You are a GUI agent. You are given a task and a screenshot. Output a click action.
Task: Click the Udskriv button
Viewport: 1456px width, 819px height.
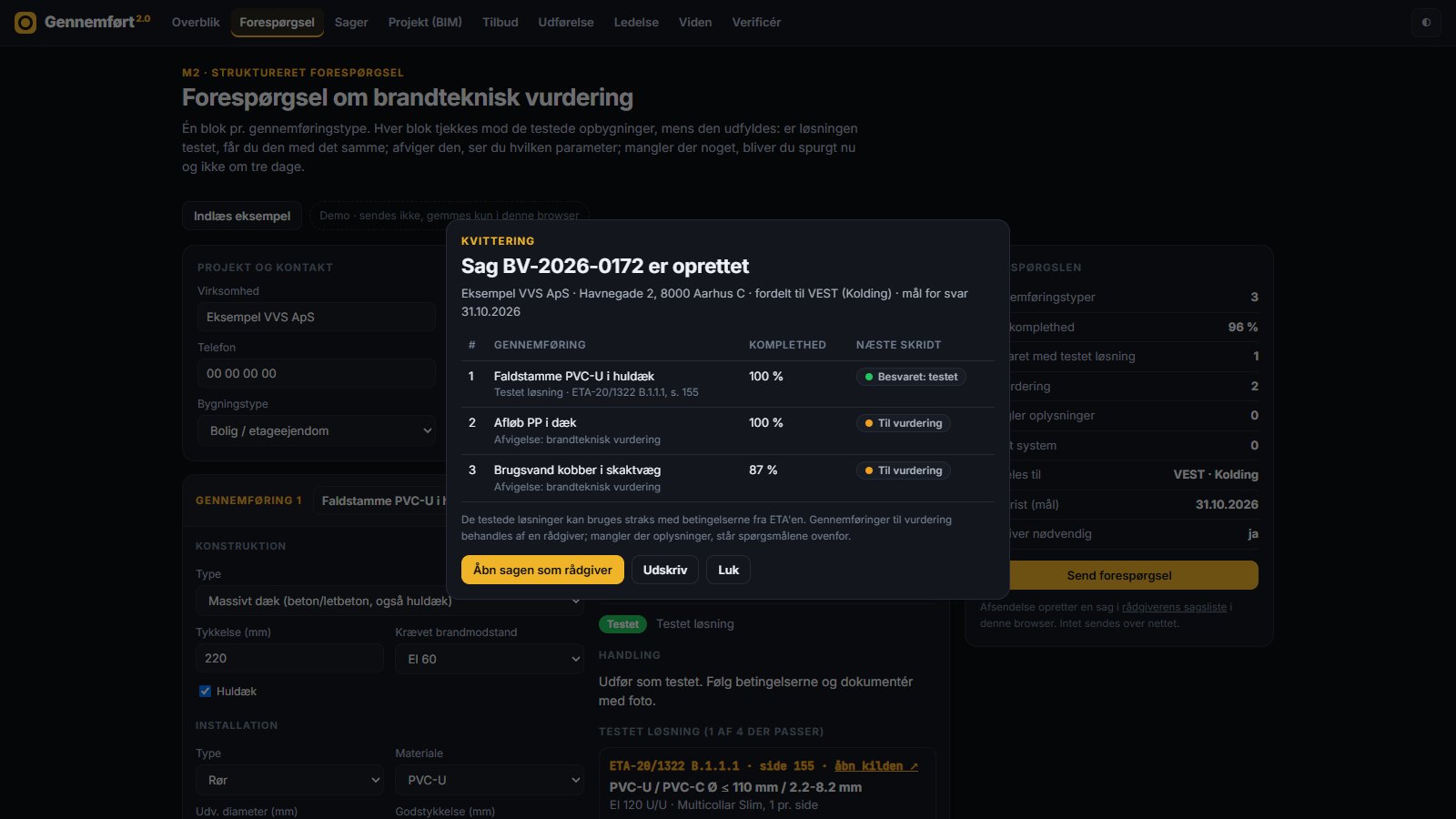click(x=665, y=570)
